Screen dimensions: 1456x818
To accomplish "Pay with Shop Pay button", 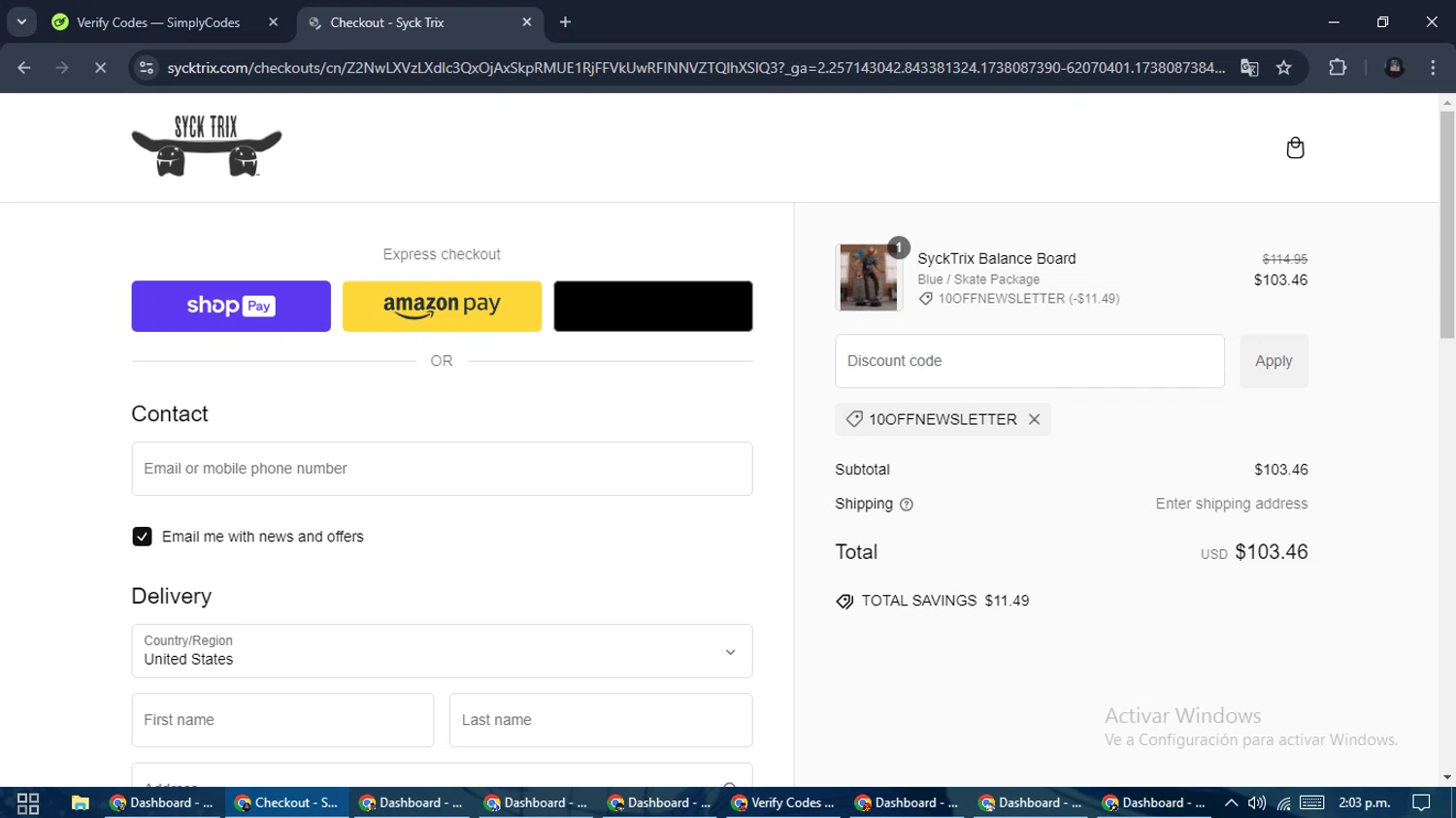I will [231, 306].
